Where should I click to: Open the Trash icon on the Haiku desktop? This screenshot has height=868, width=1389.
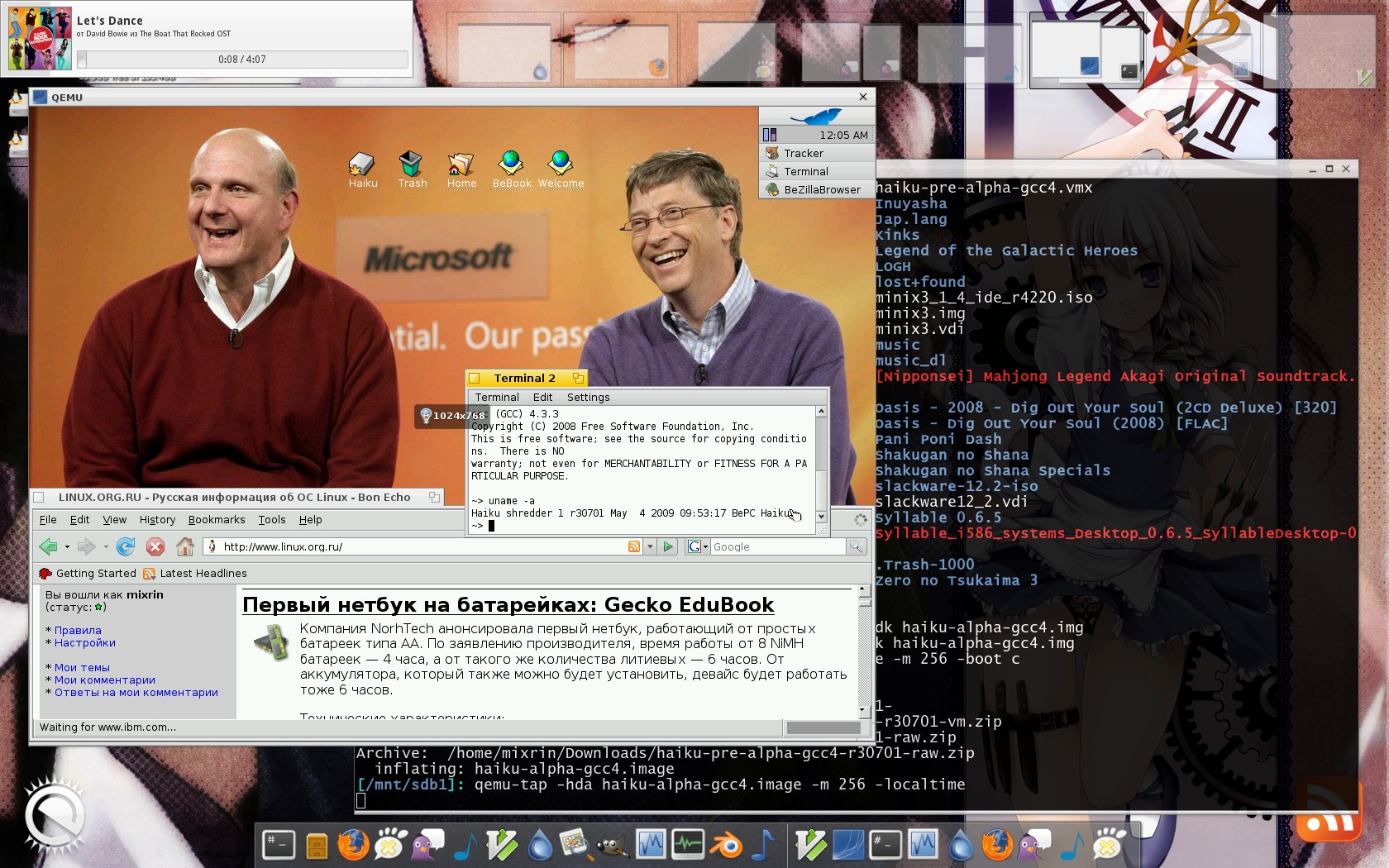(411, 164)
